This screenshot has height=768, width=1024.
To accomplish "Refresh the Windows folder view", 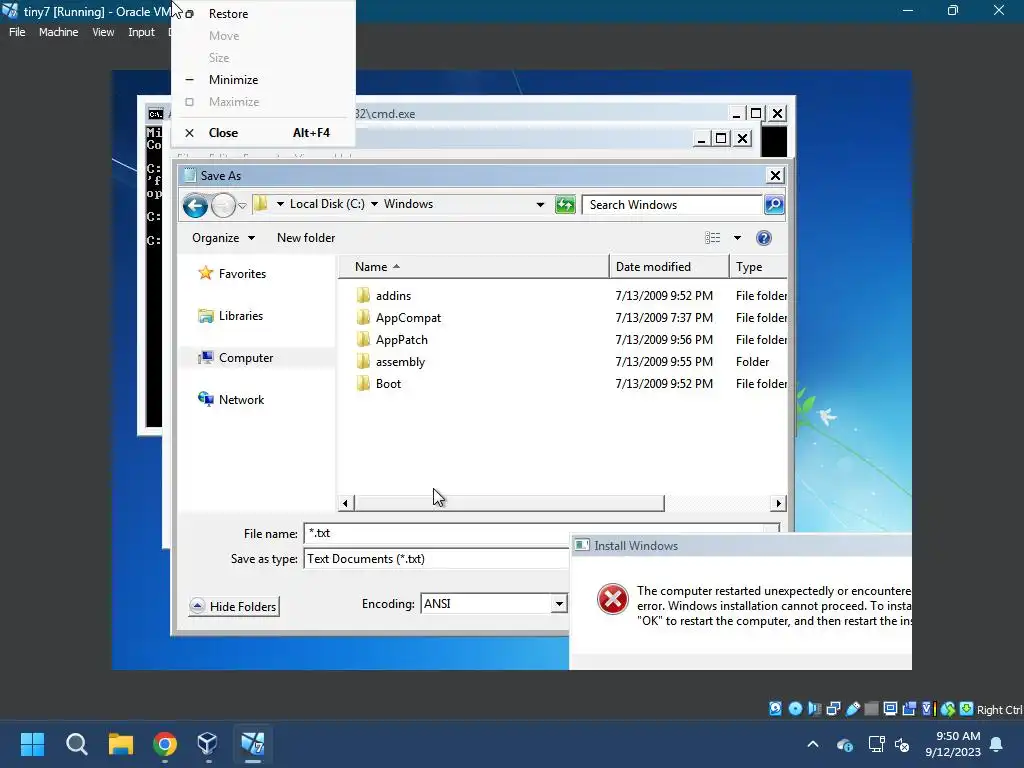I will (x=565, y=205).
